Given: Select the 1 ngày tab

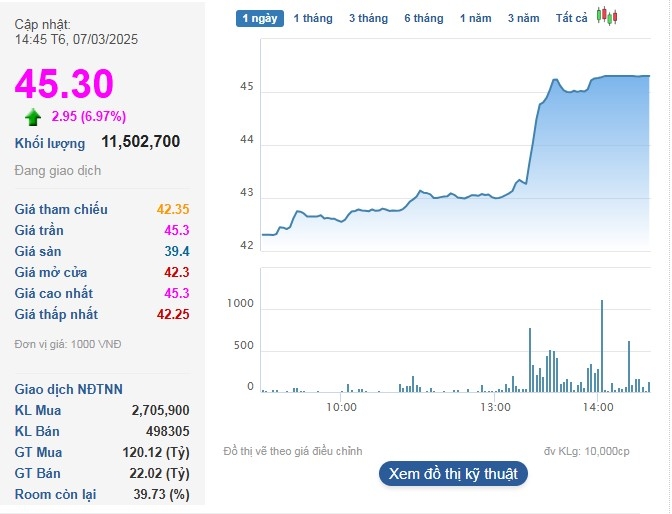Looking at the screenshot, I should point(260,18).
